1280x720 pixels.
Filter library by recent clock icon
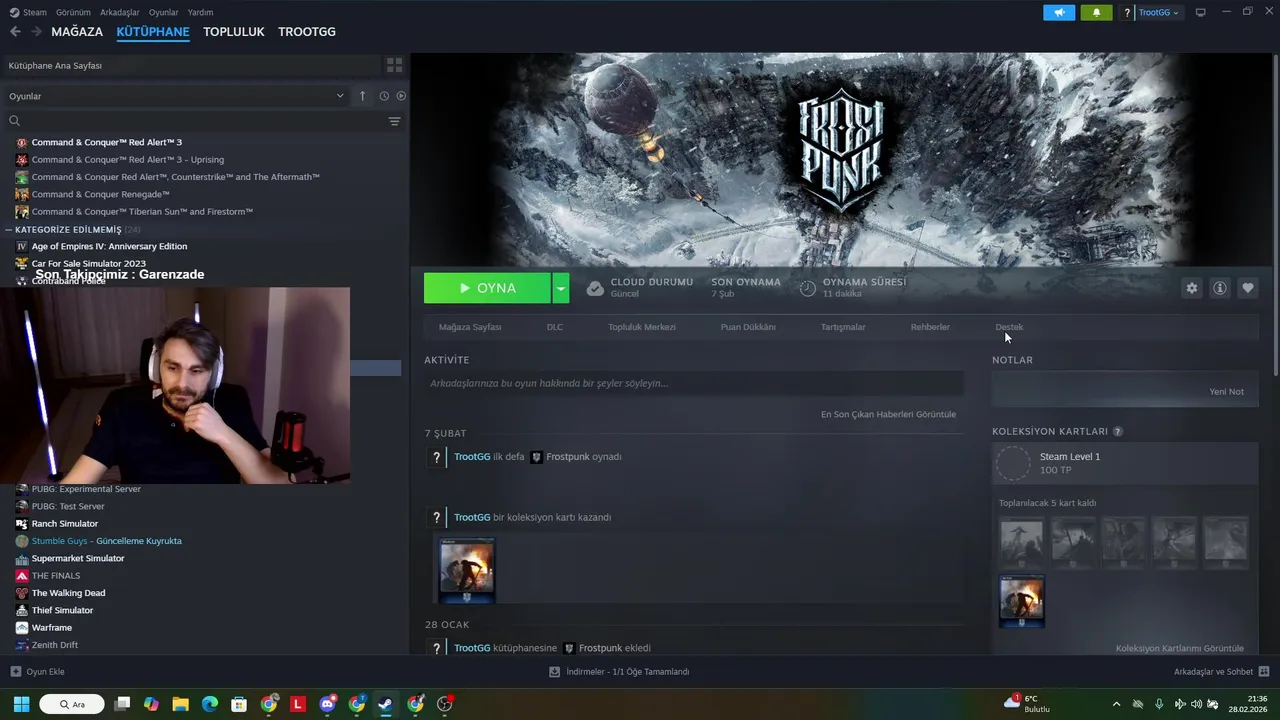(384, 96)
